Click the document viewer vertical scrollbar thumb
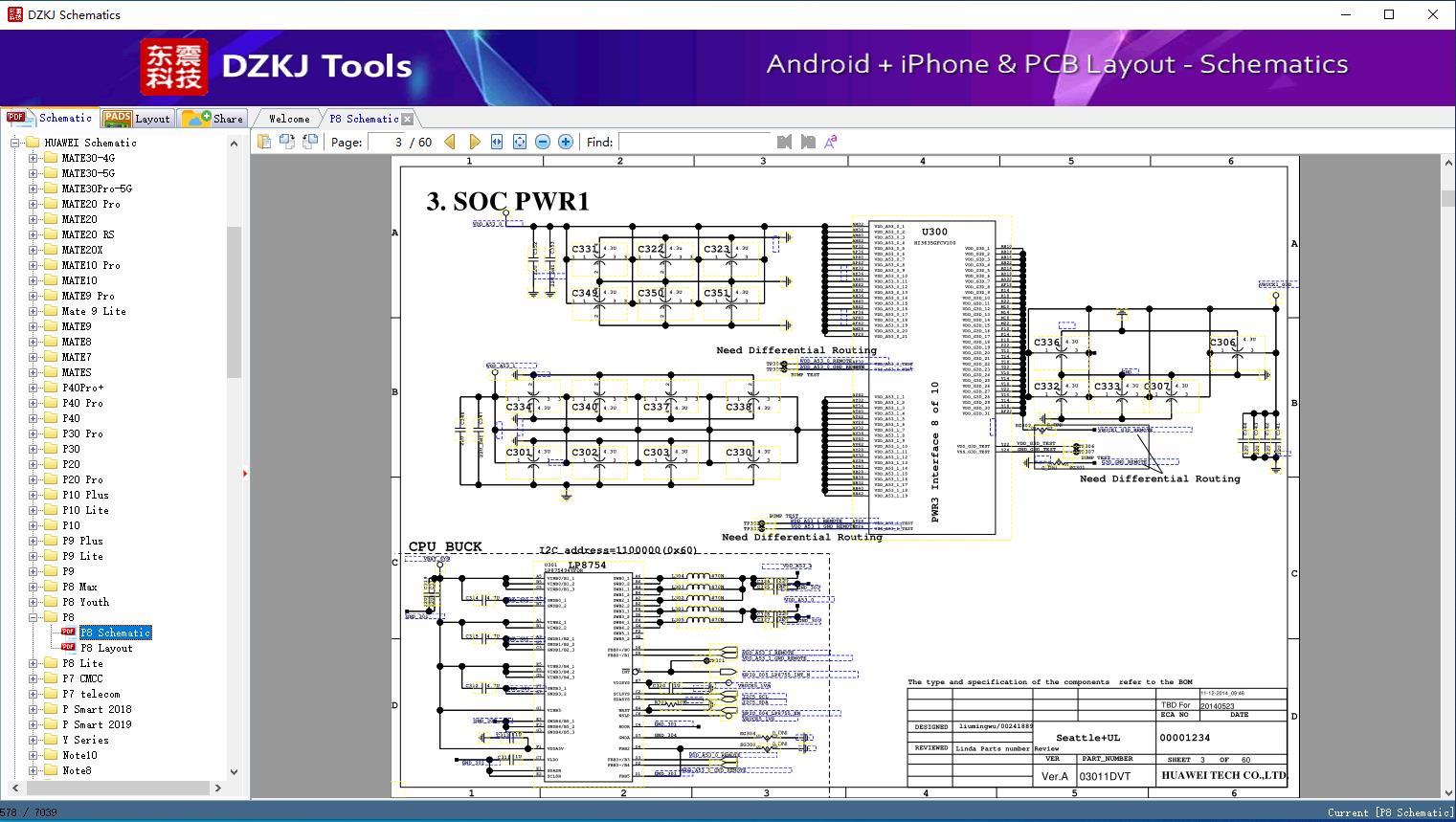 pos(1447,198)
